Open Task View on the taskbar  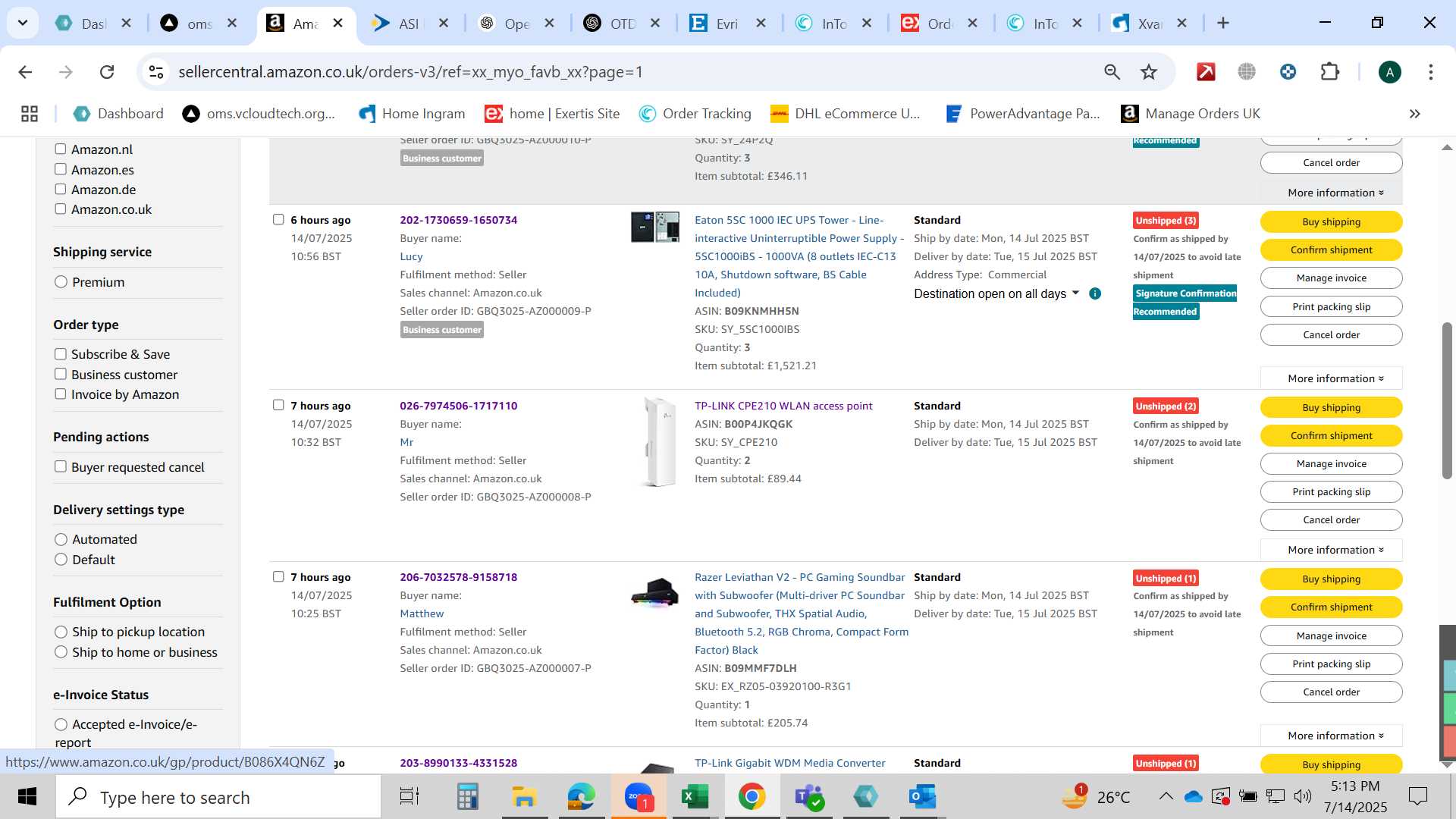409,797
